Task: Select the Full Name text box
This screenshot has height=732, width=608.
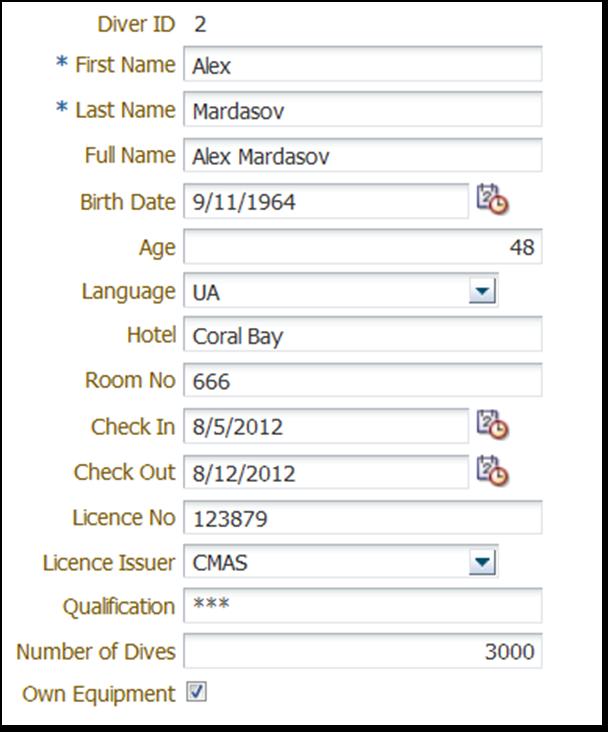Action: click(363, 155)
